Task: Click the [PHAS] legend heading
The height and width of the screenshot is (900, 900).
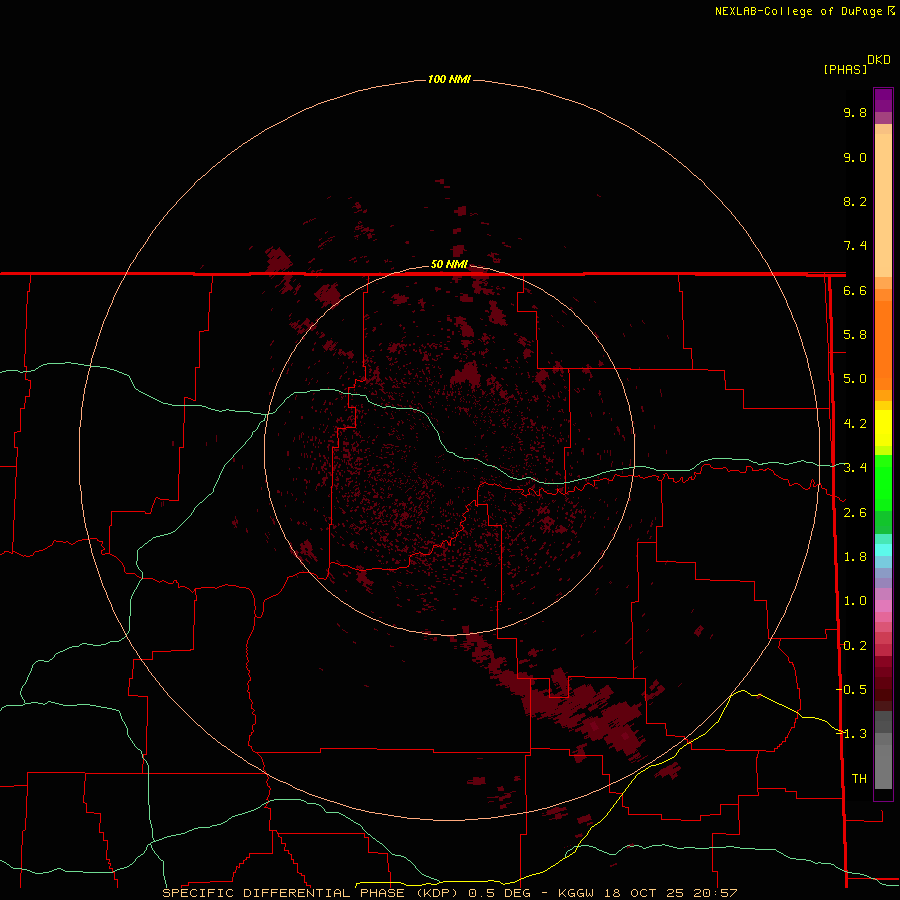Action: click(x=845, y=69)
